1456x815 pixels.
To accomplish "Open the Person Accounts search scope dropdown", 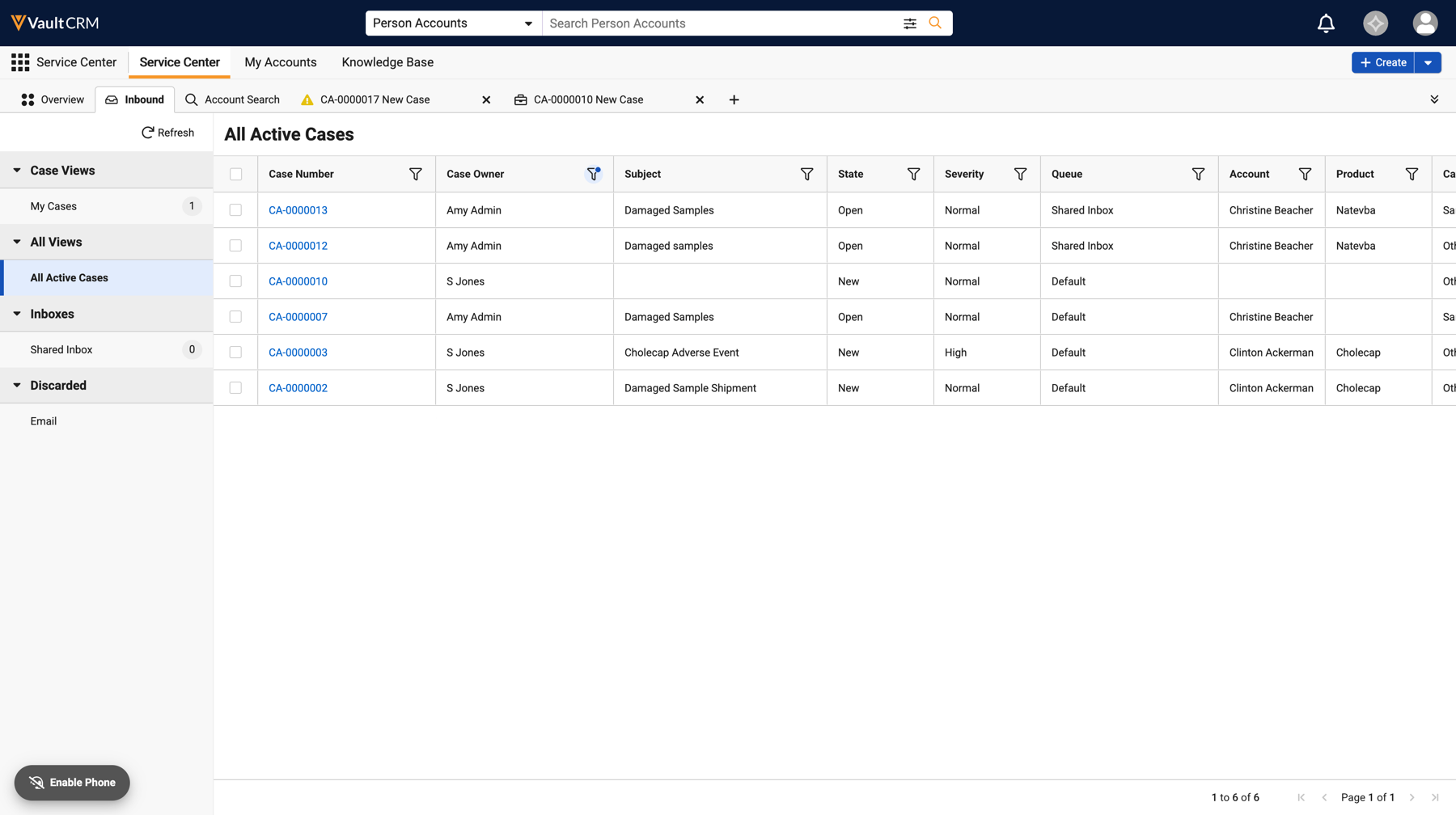I will [453, 23].
